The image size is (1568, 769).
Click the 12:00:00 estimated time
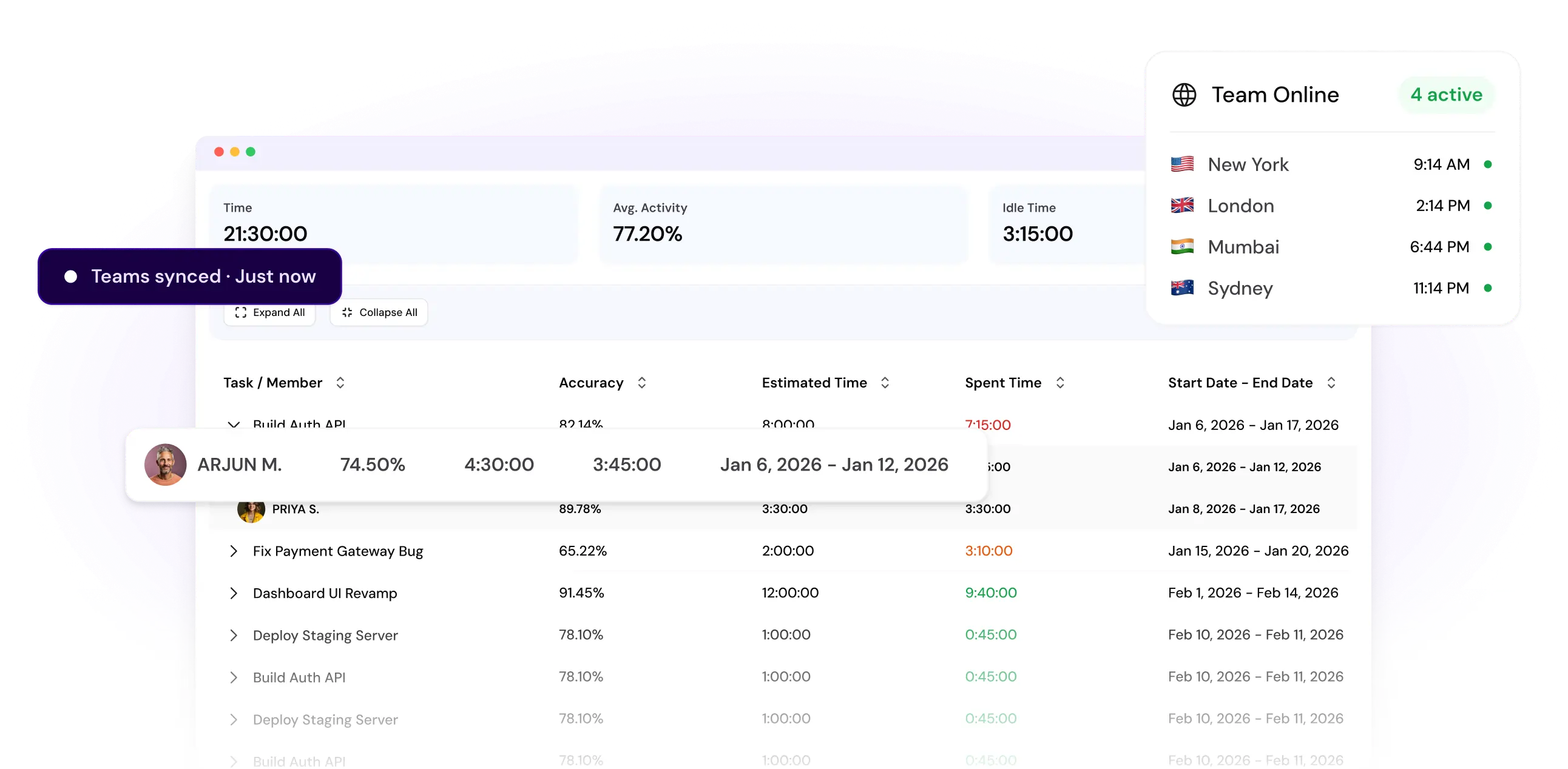click(x=790, y=593)
